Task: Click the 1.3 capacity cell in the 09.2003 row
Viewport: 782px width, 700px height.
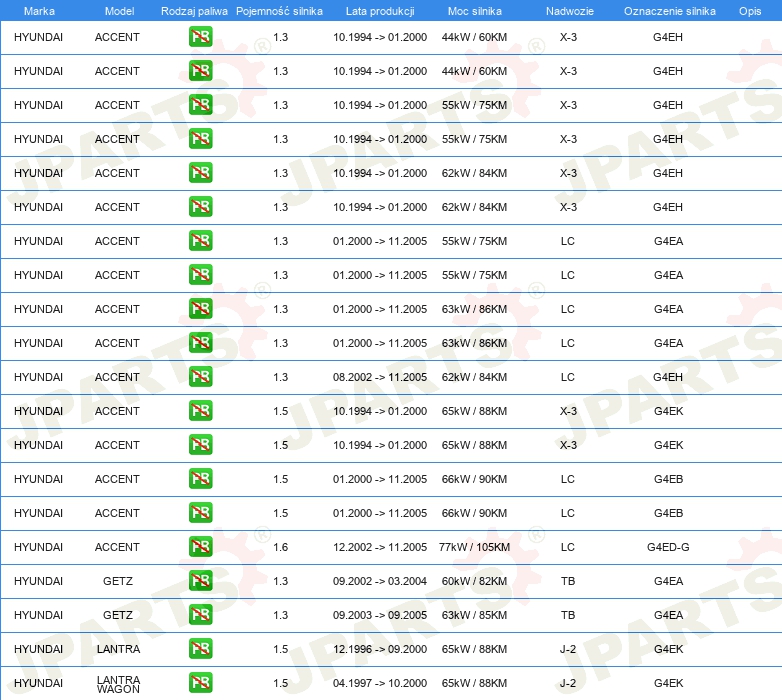Action: pyautogui.click(x=281, y=615)
